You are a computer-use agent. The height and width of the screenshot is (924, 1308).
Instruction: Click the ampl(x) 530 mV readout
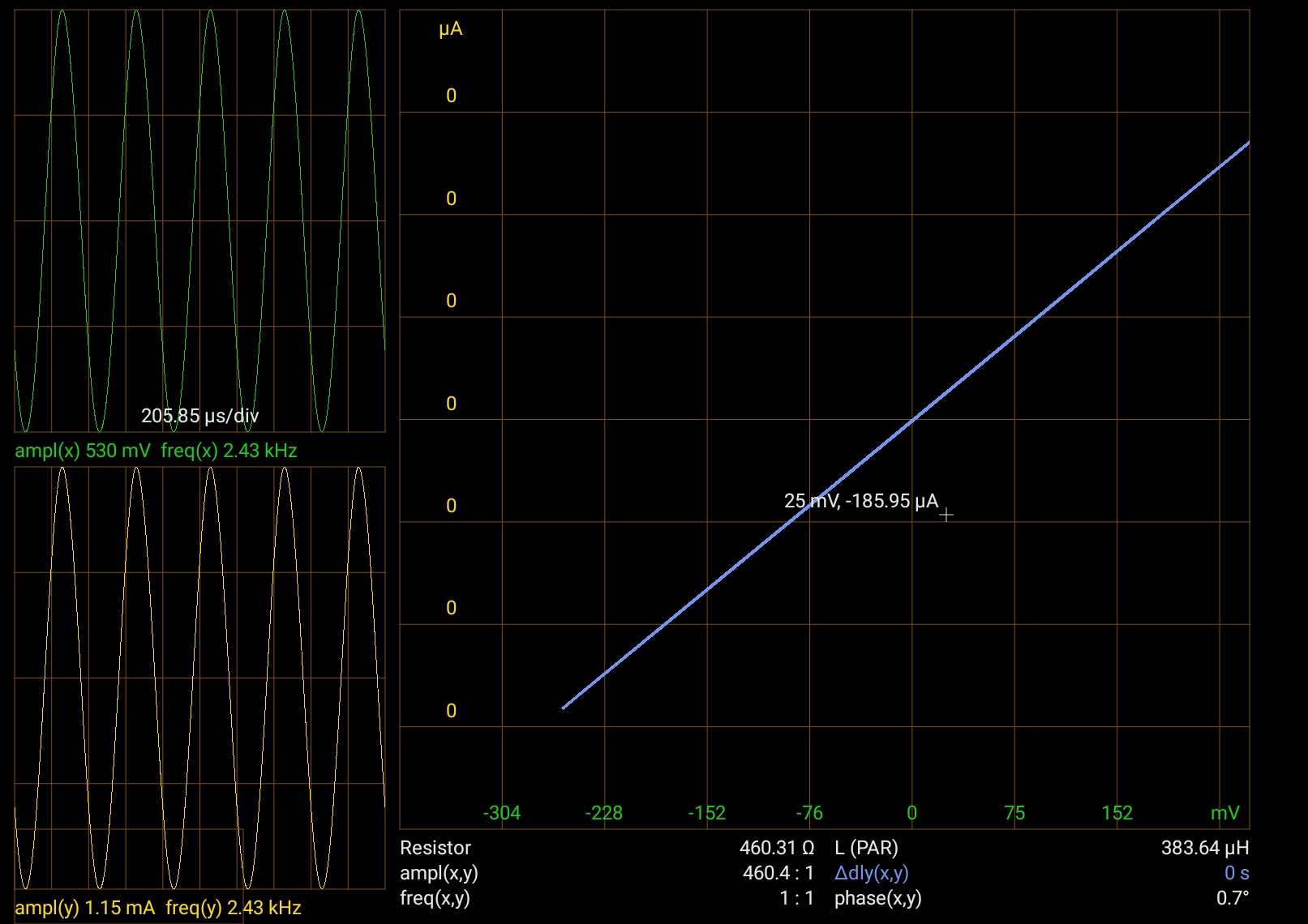coord(83,451)
